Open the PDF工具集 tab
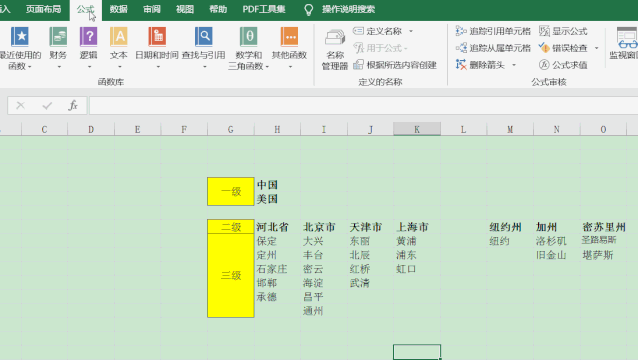The height and width of the screenshot is (360, 638). [264, 9]
